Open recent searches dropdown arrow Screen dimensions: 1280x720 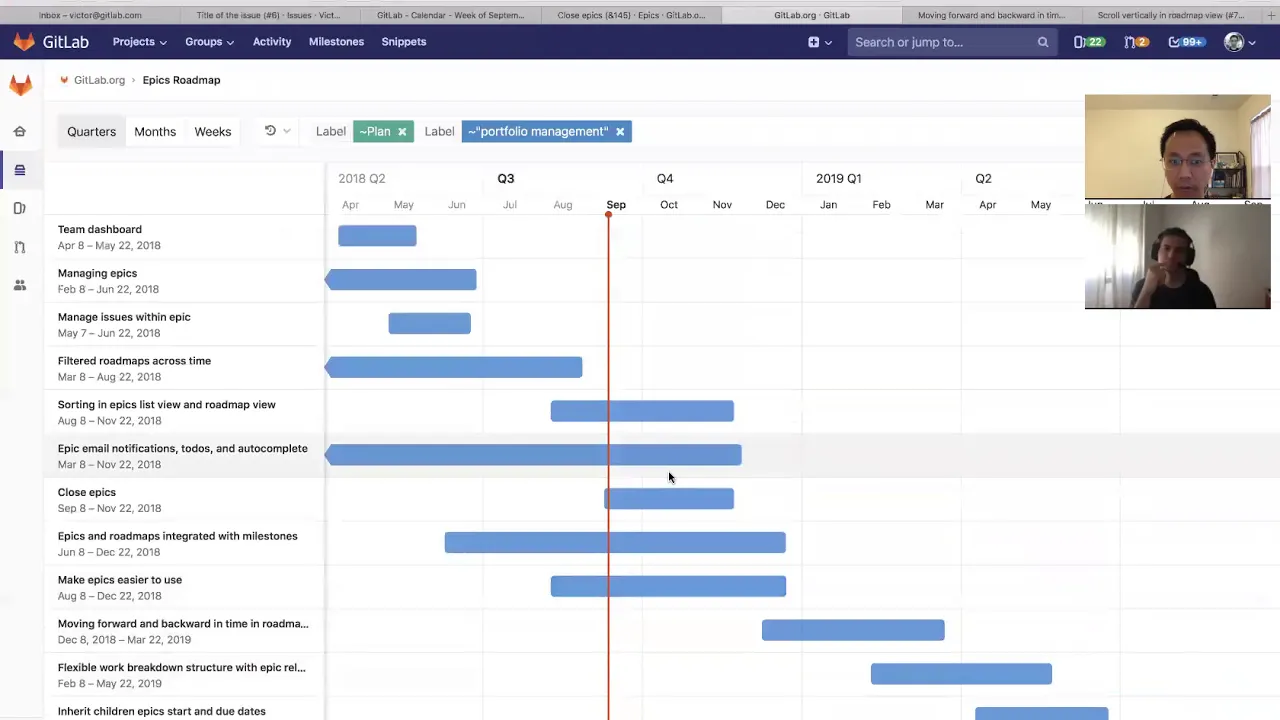[x=286, y=131]
